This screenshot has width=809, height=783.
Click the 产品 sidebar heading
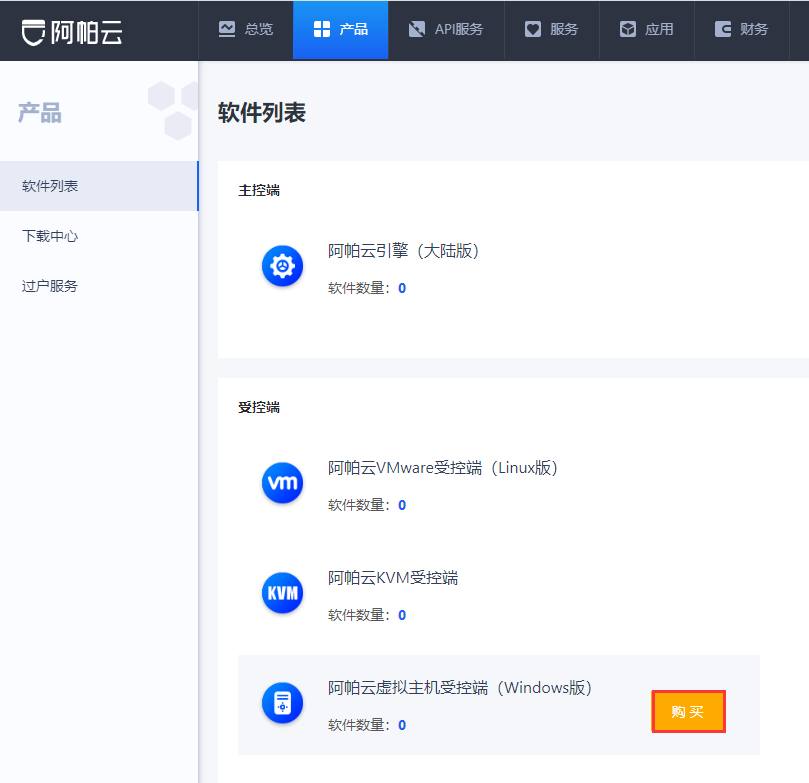tap(40, 113)
